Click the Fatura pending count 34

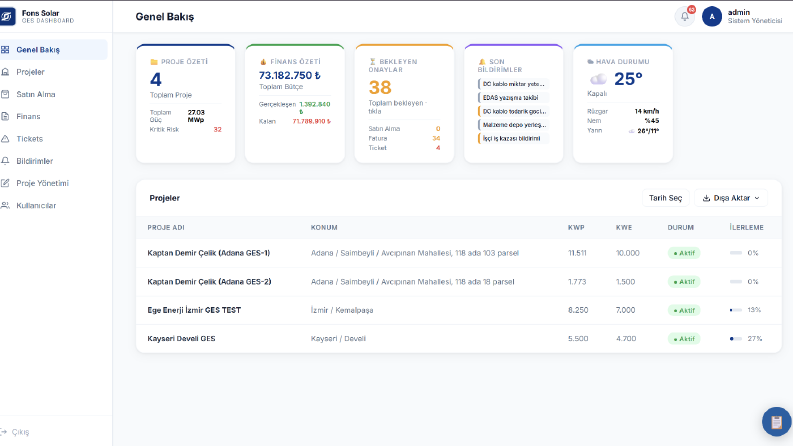[x=436, y=138]
